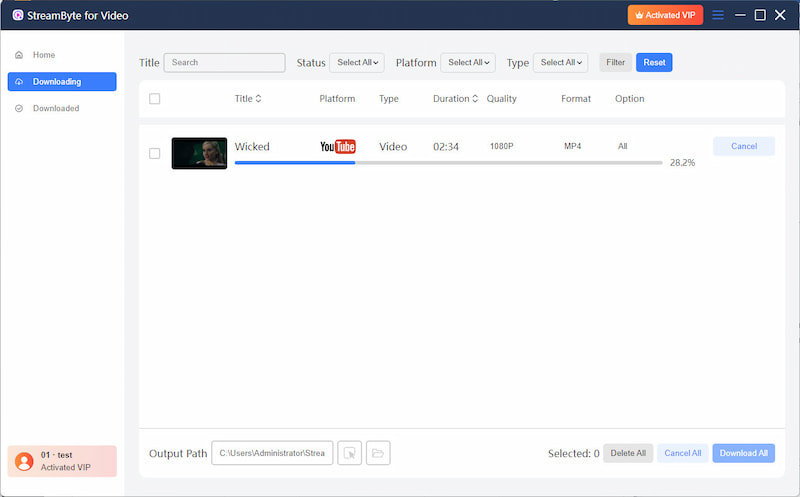Click the Downloading cloud icon

pyautogui.click(x=19, y=82)
